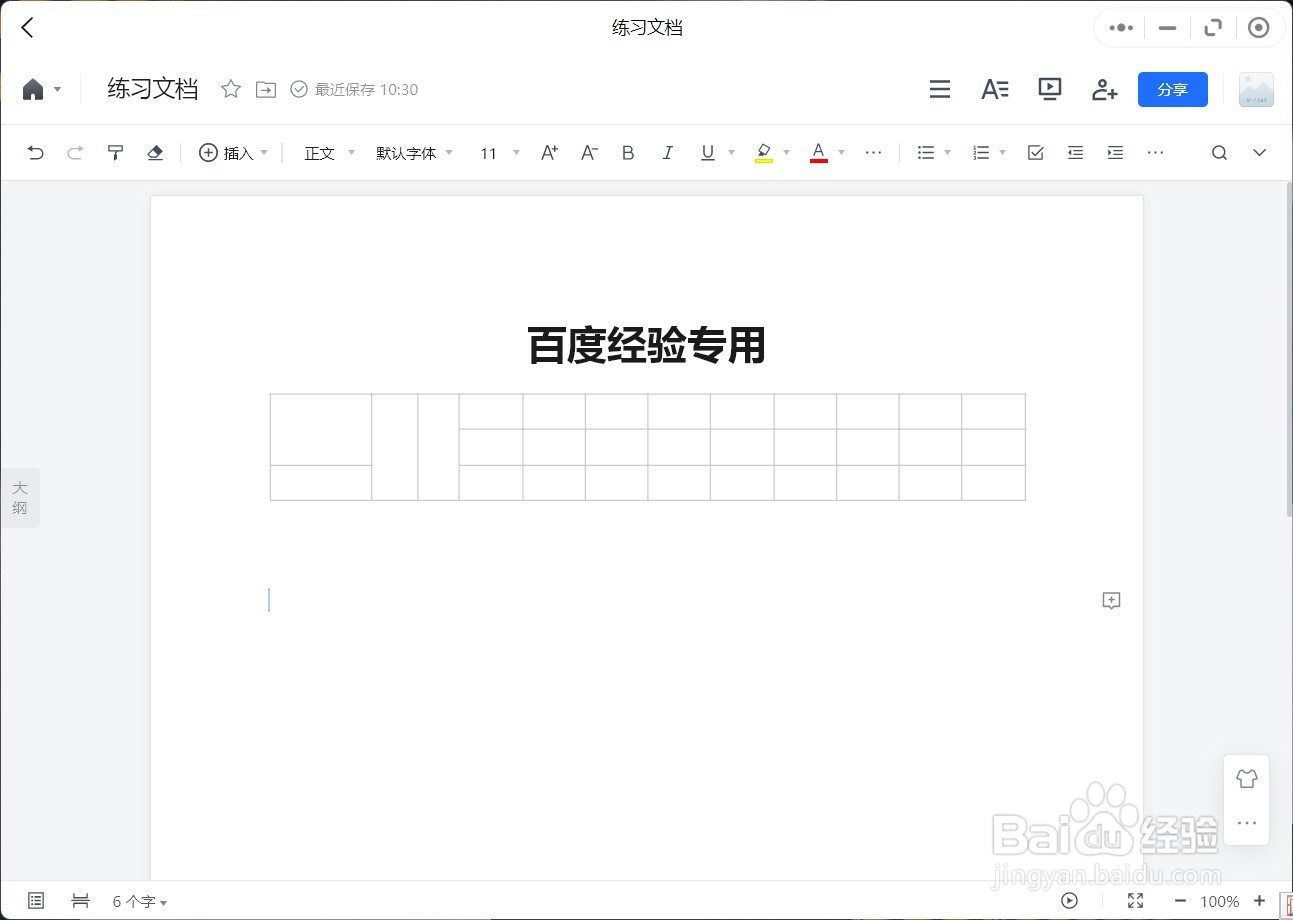Toggle page break view icon
Screen dimensions: 1293x920
tap(81, 901)
